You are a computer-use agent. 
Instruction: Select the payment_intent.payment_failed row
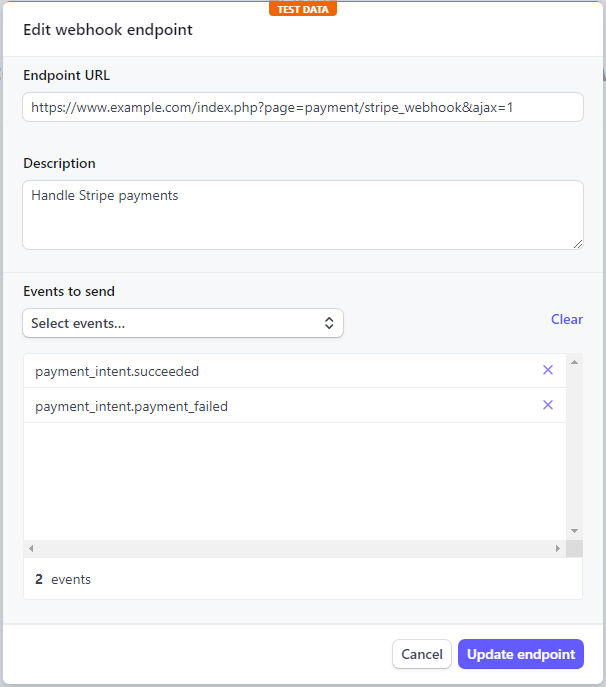tap(280, 406)
